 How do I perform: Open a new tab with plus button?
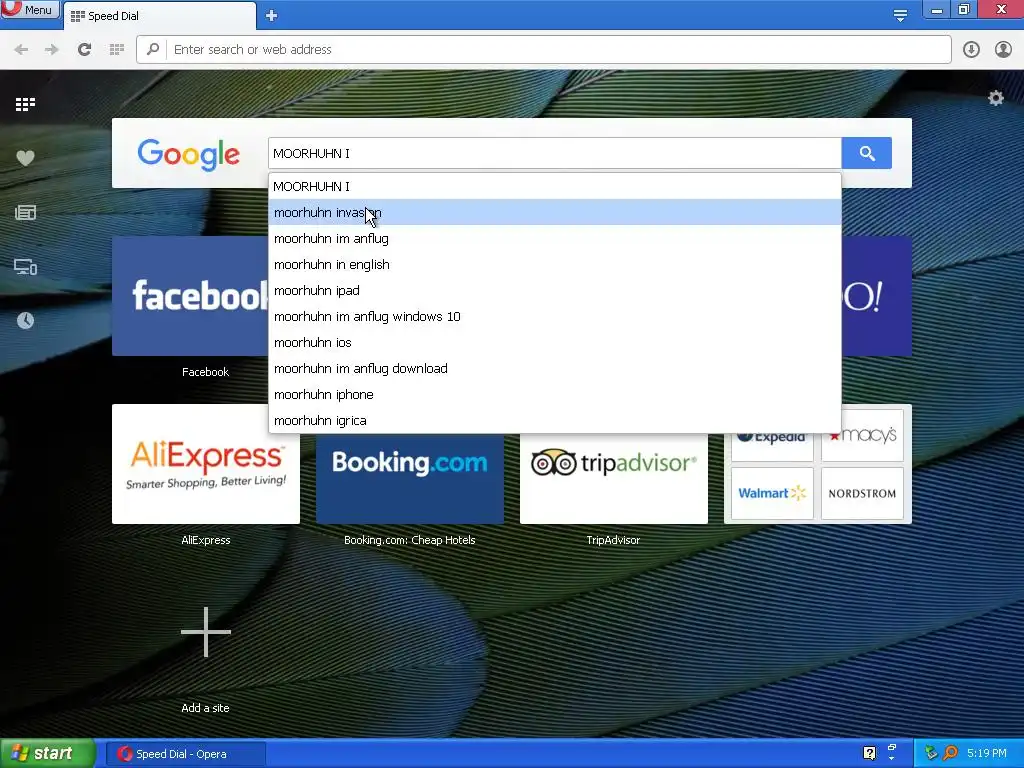(272, 16)
